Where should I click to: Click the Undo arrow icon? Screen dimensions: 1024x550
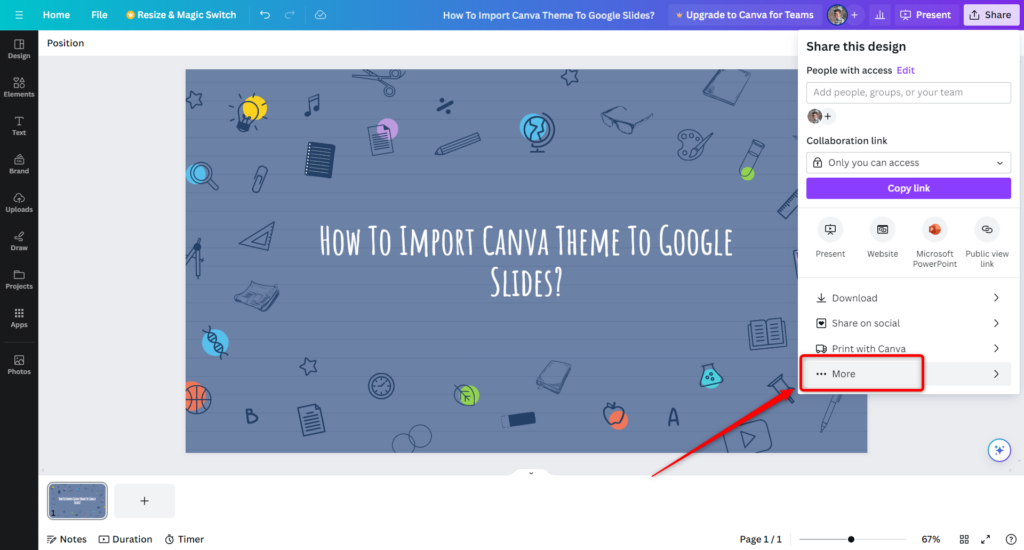click(264, 15)
